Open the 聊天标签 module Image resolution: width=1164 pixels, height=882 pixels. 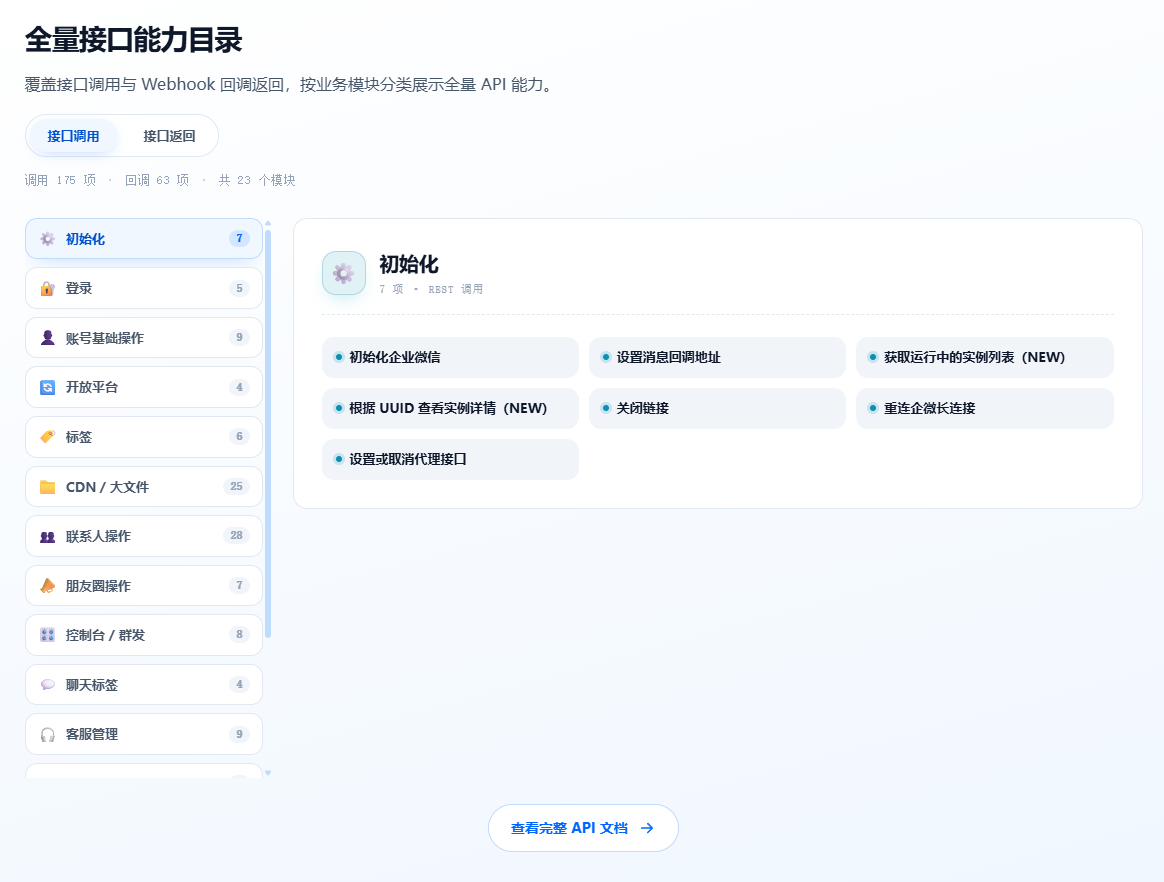(x=144, y=685)
